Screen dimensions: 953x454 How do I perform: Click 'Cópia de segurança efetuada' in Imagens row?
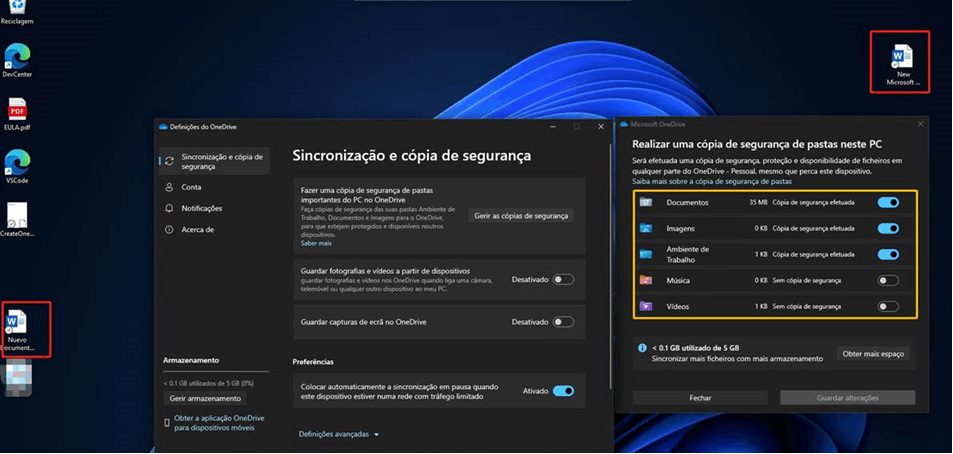[x=813, y=229]
